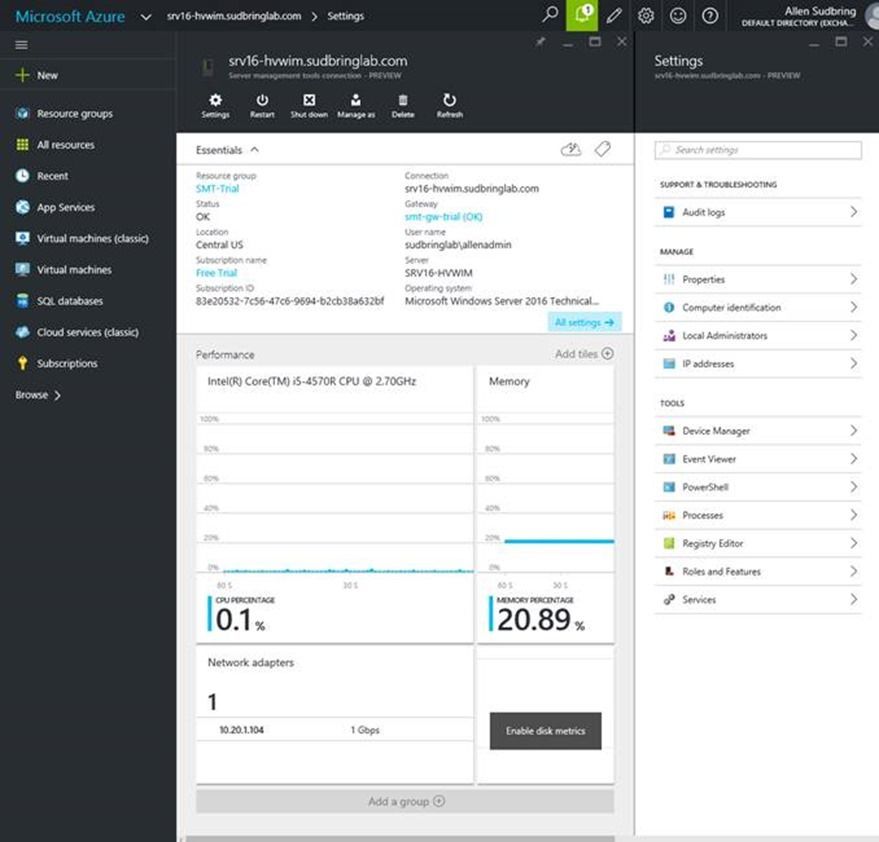
Task: Click the Network adapters tile
Action: [x=335, y=716]
